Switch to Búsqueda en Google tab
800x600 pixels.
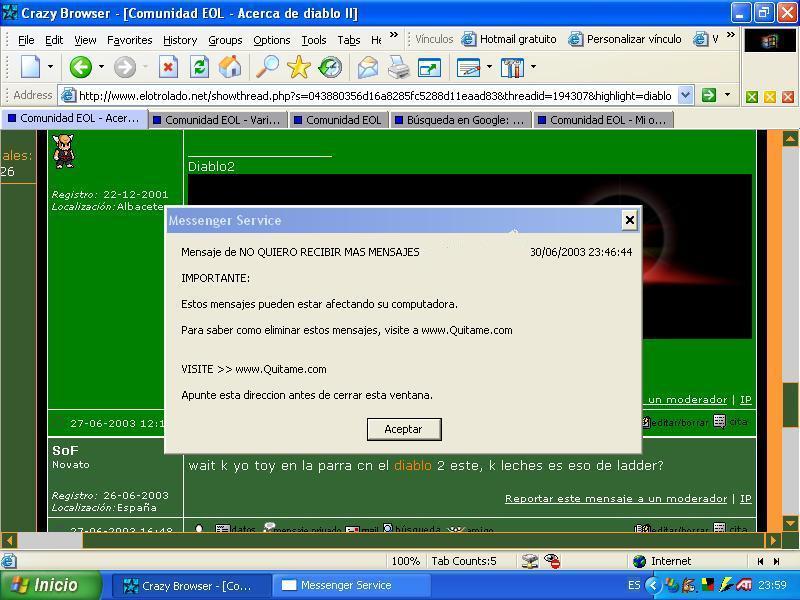coord(465,119)
